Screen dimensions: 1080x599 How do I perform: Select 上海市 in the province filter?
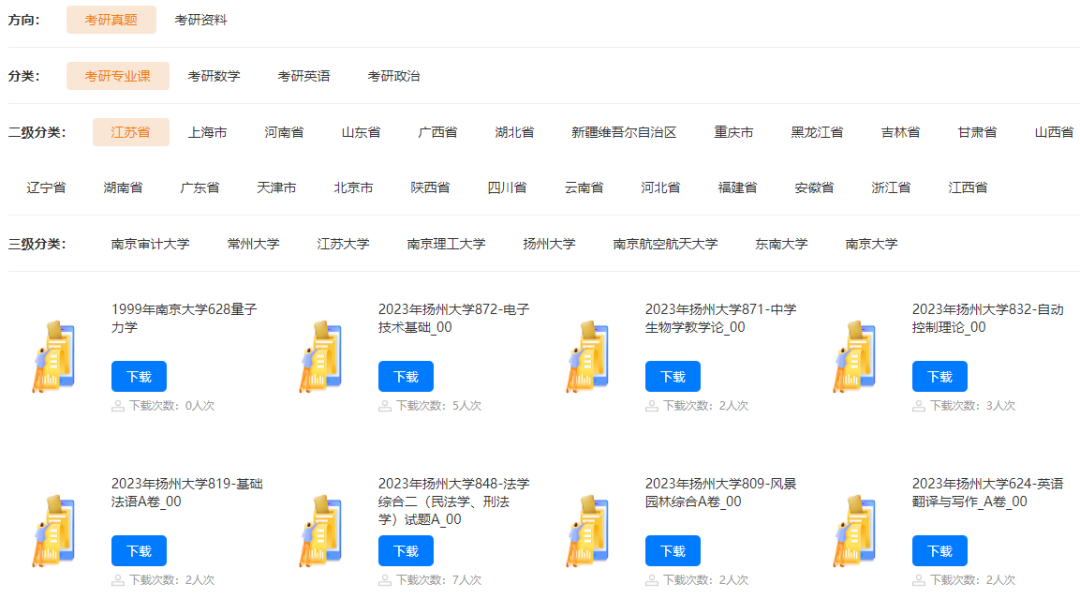tap(209, 131)
